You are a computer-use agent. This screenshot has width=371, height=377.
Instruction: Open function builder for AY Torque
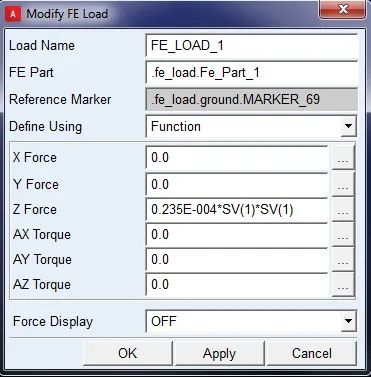pyautogui.click(x=343, y=260)
